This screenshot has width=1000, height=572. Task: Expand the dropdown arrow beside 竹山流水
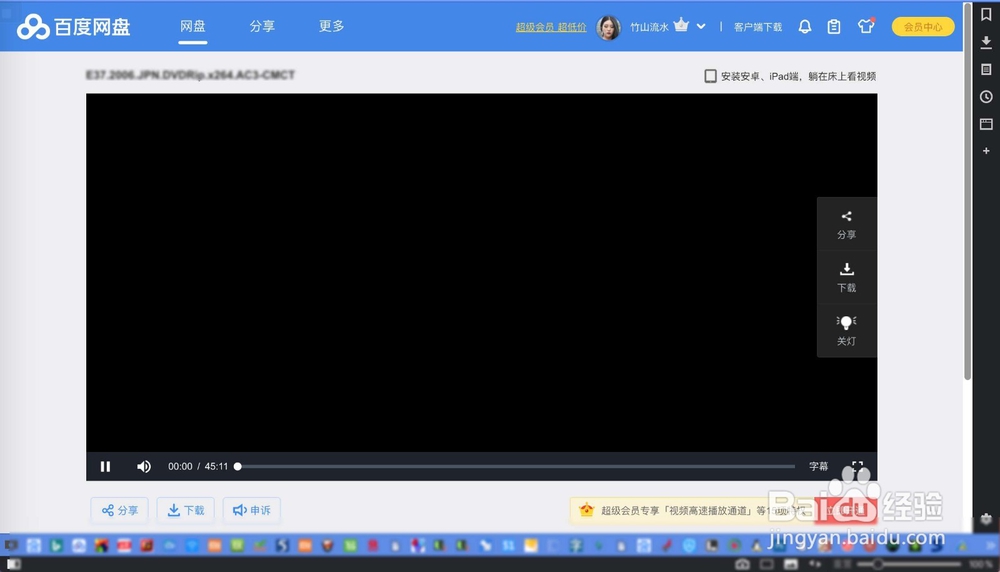701,27
